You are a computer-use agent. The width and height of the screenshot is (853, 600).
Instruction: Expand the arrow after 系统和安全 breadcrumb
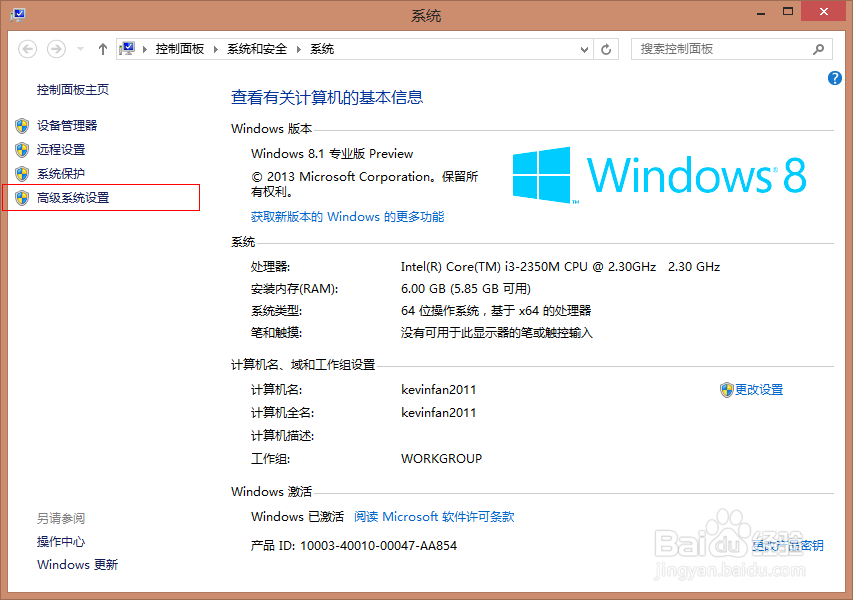coord(299,50)
